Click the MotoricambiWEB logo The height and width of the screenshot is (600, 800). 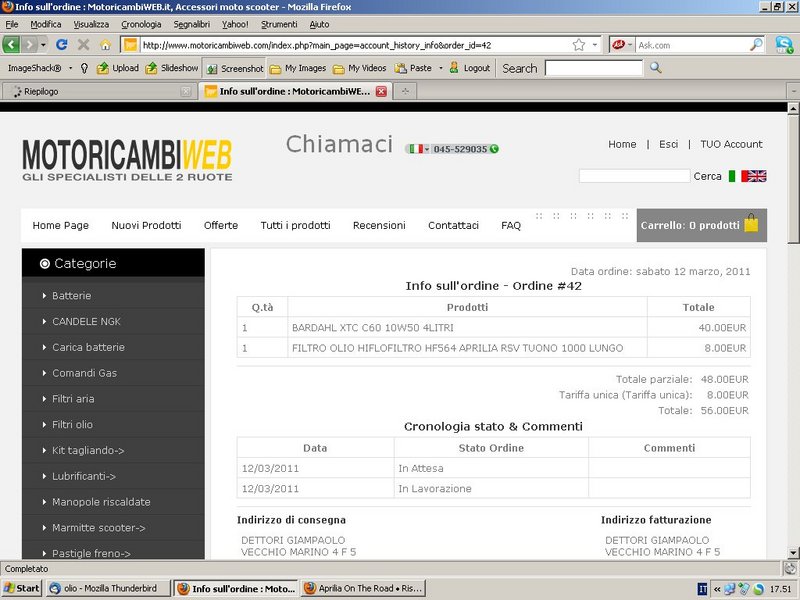coord(127,160)
